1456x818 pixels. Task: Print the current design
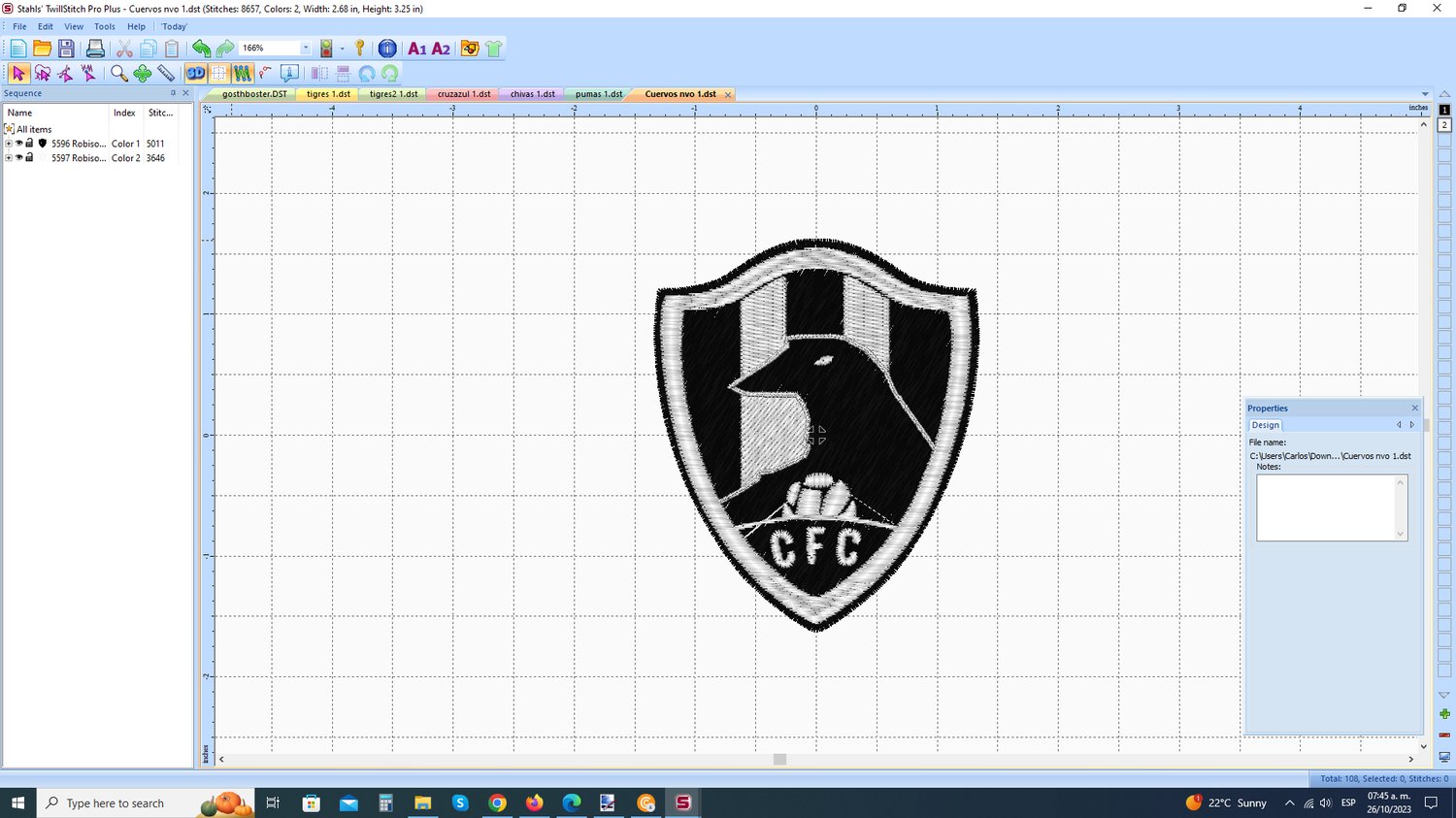pos(95,49)
